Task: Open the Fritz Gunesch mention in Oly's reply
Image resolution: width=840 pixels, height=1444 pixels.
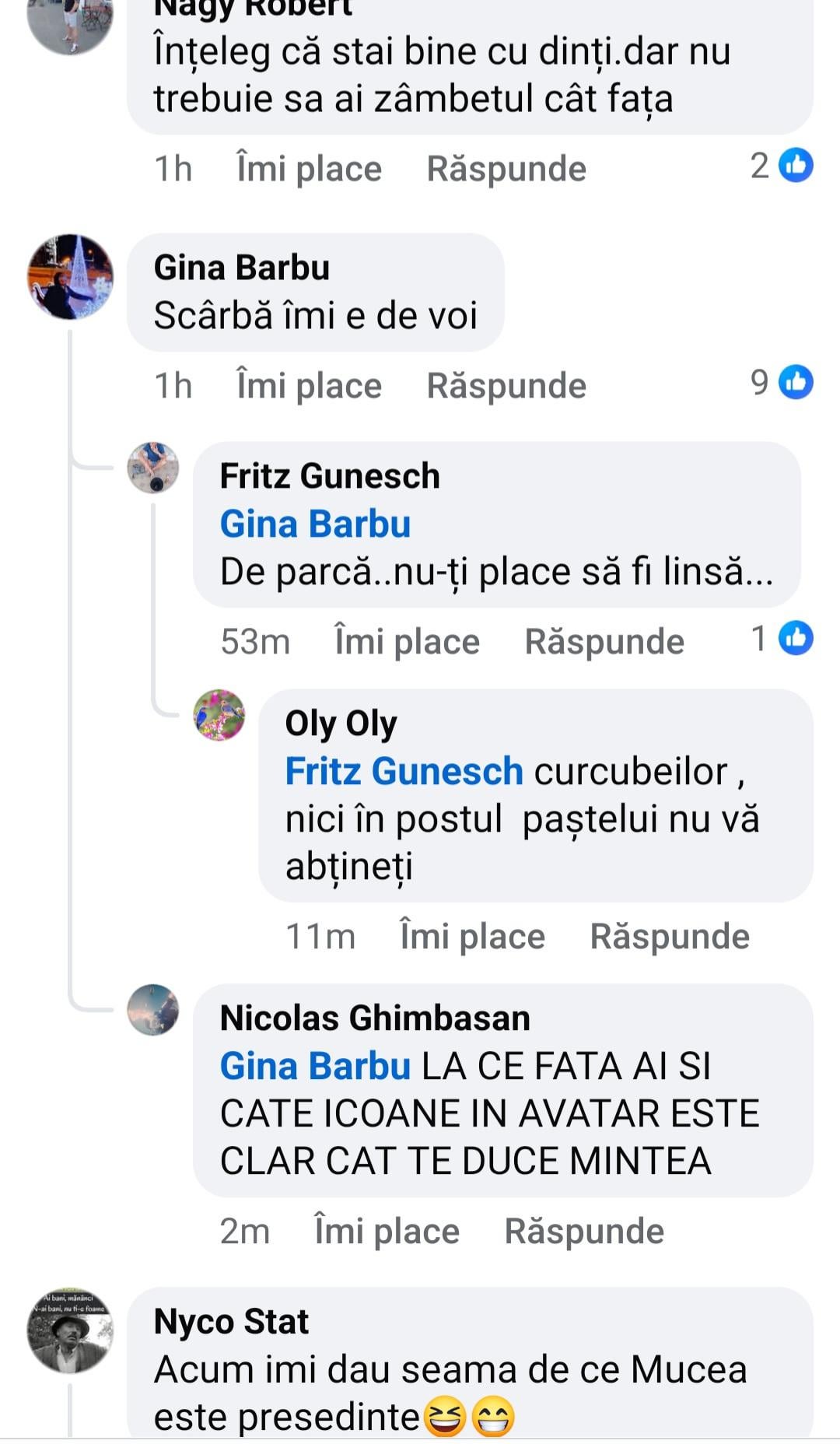Action: (x=404, y=771)
